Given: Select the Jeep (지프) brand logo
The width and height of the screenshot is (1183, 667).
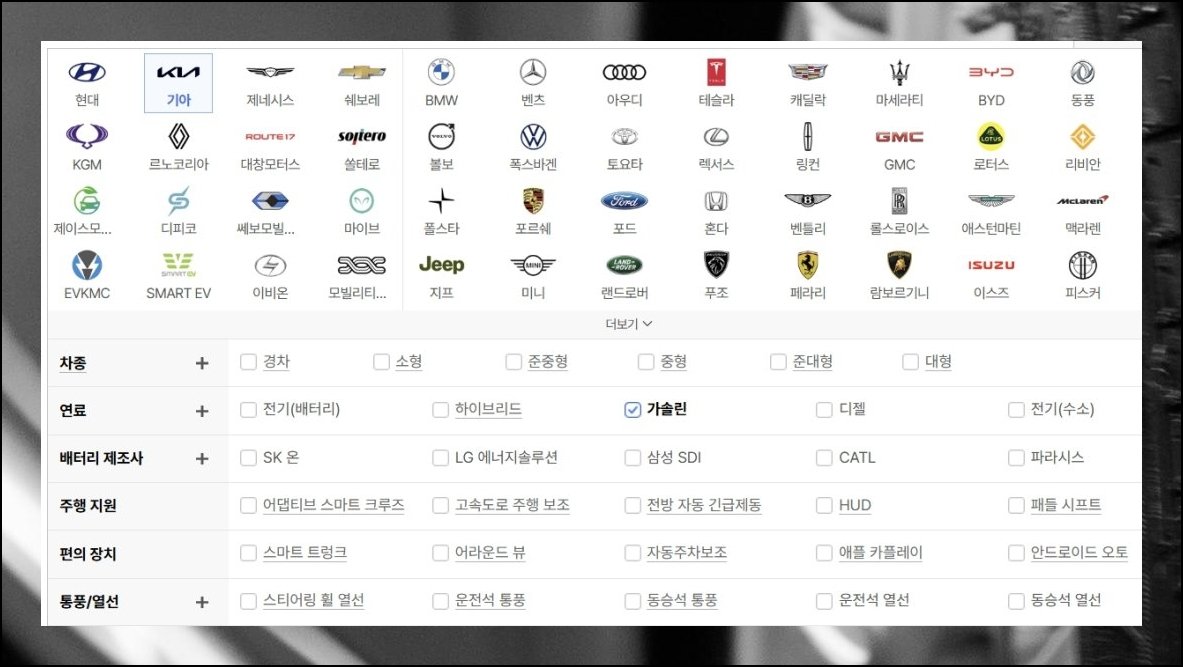Looking at the screenshot, I should point(441,265).
